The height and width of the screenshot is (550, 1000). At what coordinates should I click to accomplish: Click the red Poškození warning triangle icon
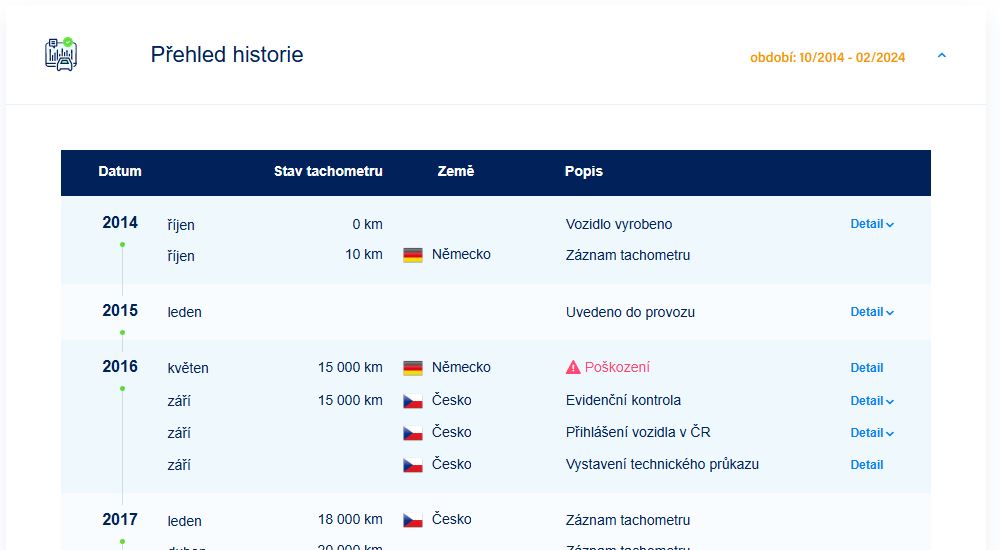(x=573, y=368)
